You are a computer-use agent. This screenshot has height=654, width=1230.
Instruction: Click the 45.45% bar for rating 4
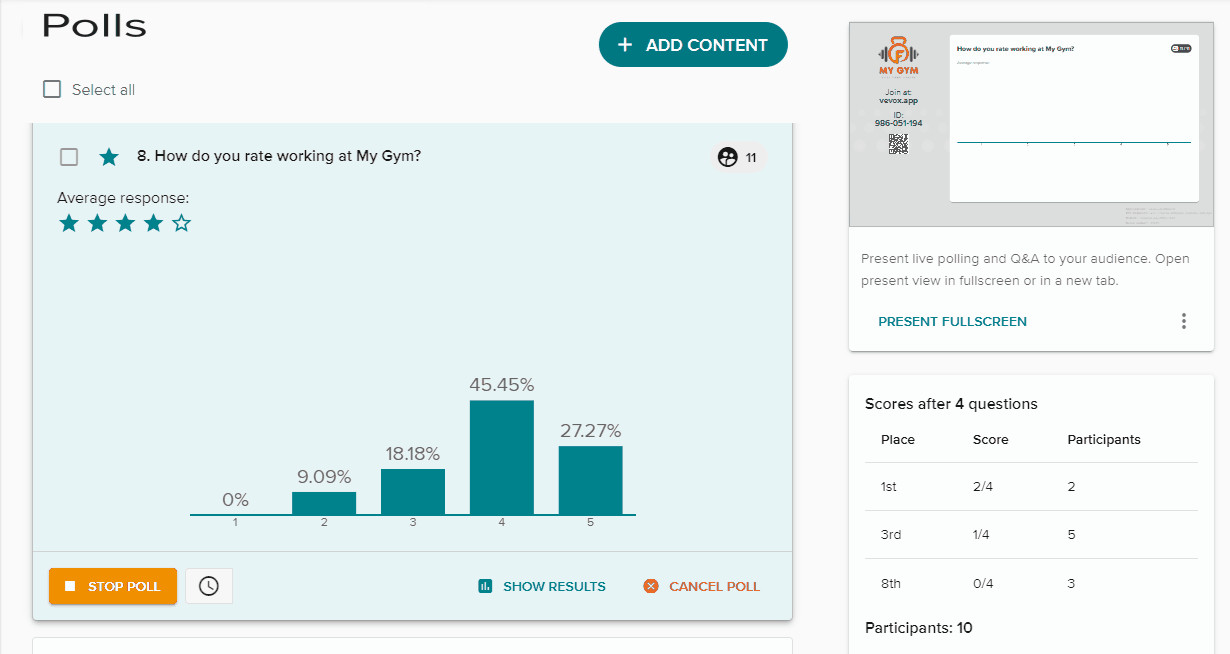[502, 457]
